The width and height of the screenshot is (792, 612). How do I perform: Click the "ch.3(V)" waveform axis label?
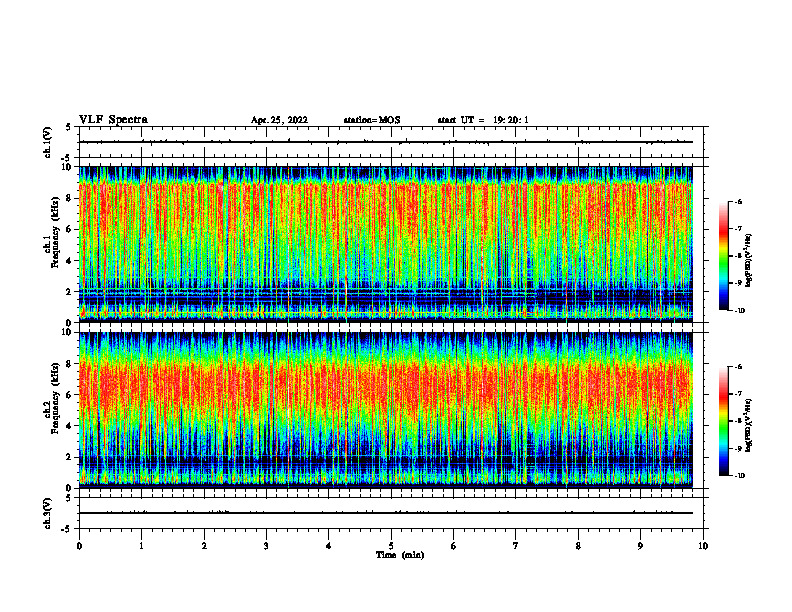(x=48, y=513)
